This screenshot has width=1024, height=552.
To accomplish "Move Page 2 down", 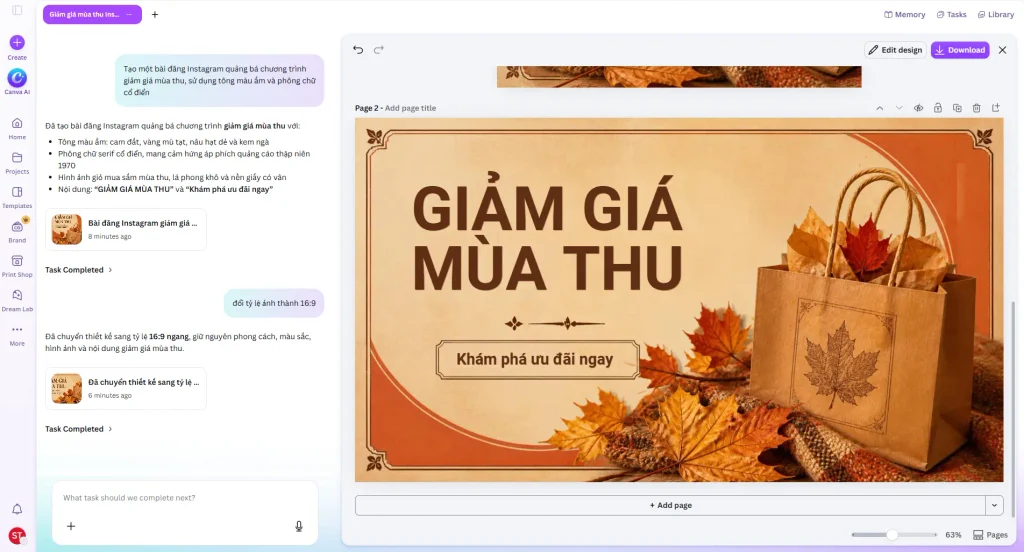I will point(899,108).
